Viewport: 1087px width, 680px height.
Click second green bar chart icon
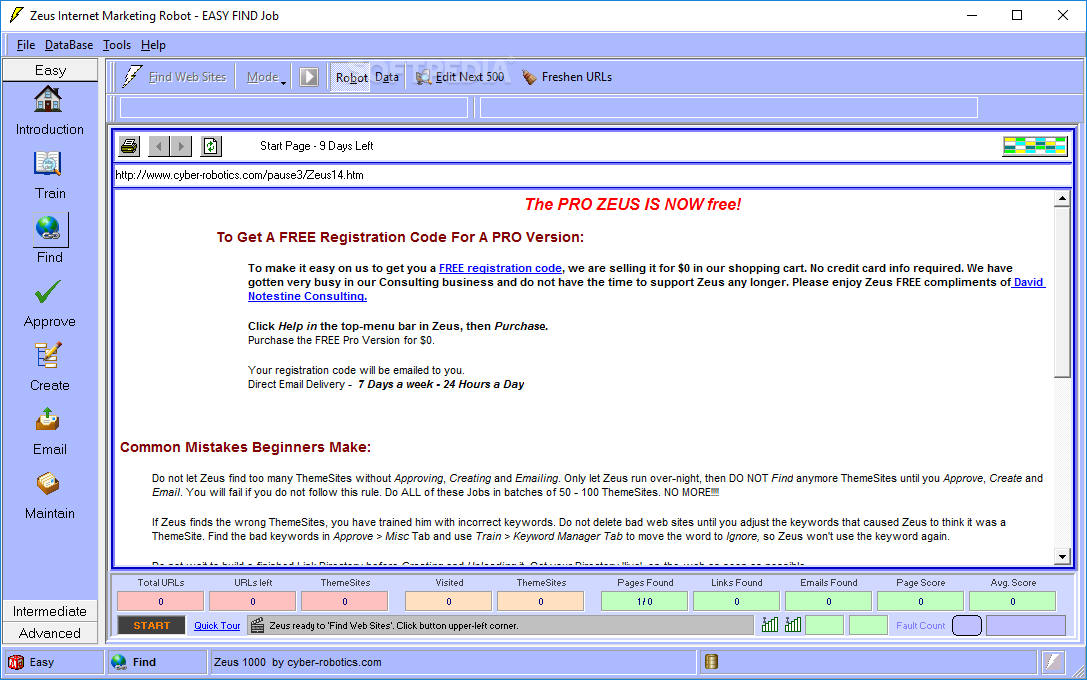click(x=793, y=625)
